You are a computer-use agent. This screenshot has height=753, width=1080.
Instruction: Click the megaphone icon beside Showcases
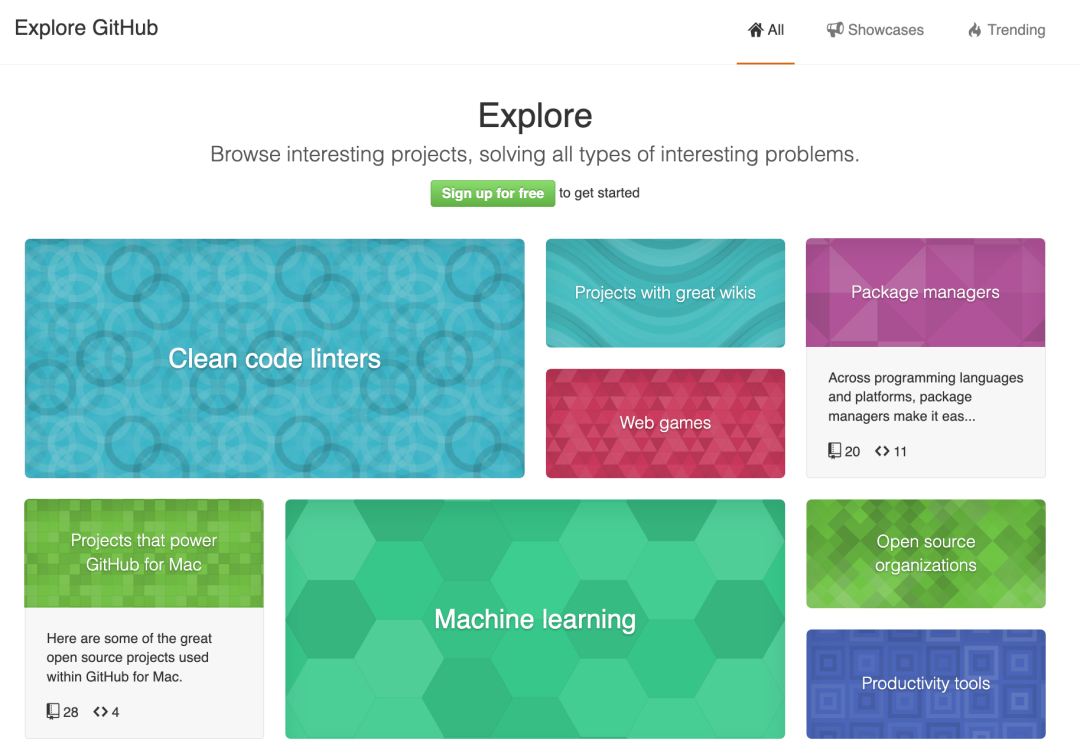pyautogui.click(x=835, y=30)
